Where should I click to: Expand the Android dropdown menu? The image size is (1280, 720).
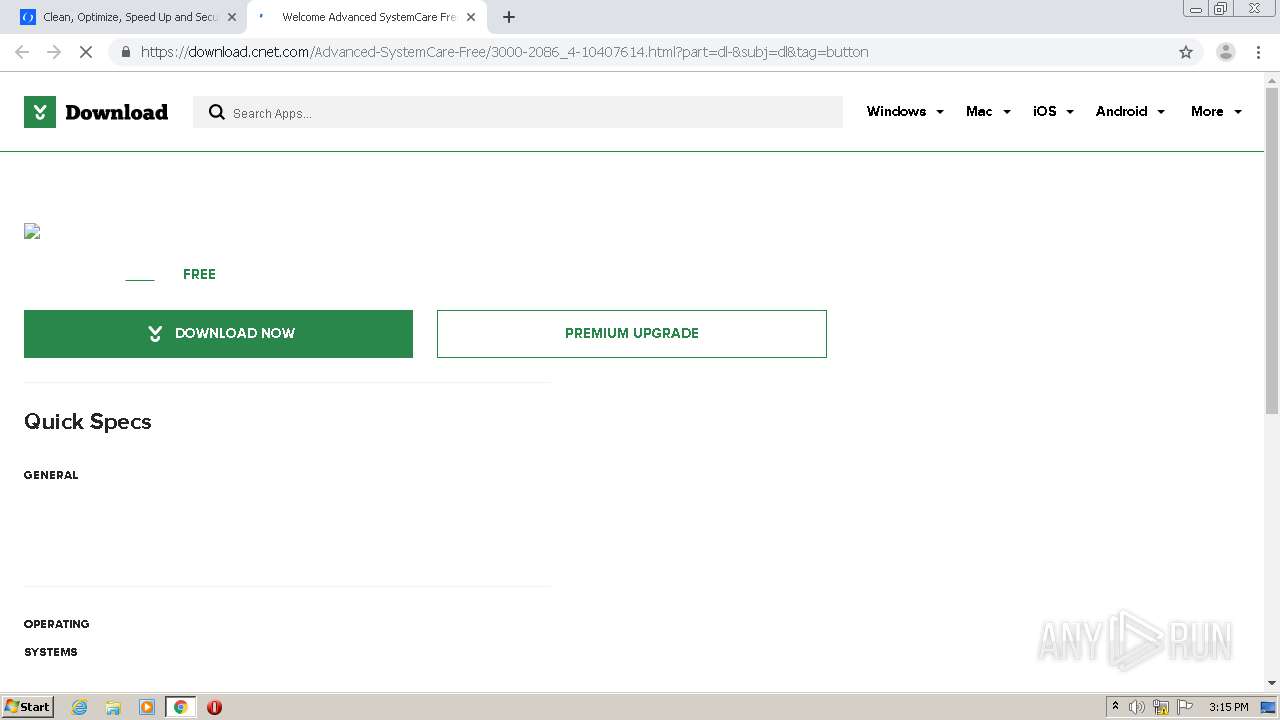1130,111
